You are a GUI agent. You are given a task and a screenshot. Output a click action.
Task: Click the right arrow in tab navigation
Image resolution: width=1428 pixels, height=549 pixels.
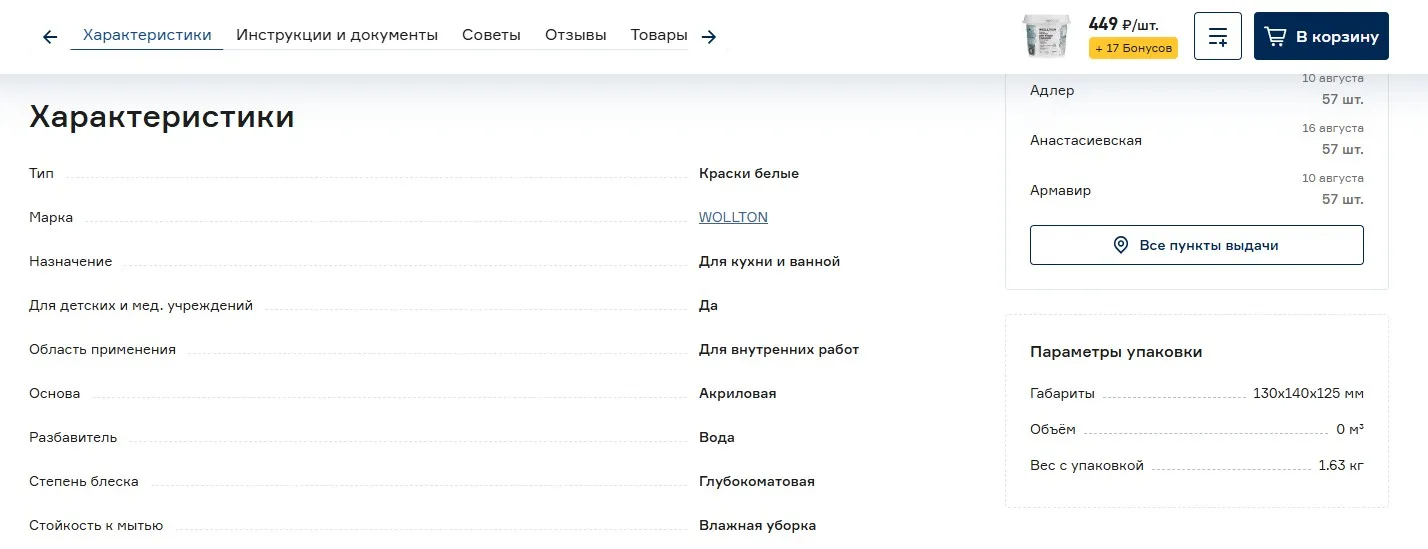709,37
